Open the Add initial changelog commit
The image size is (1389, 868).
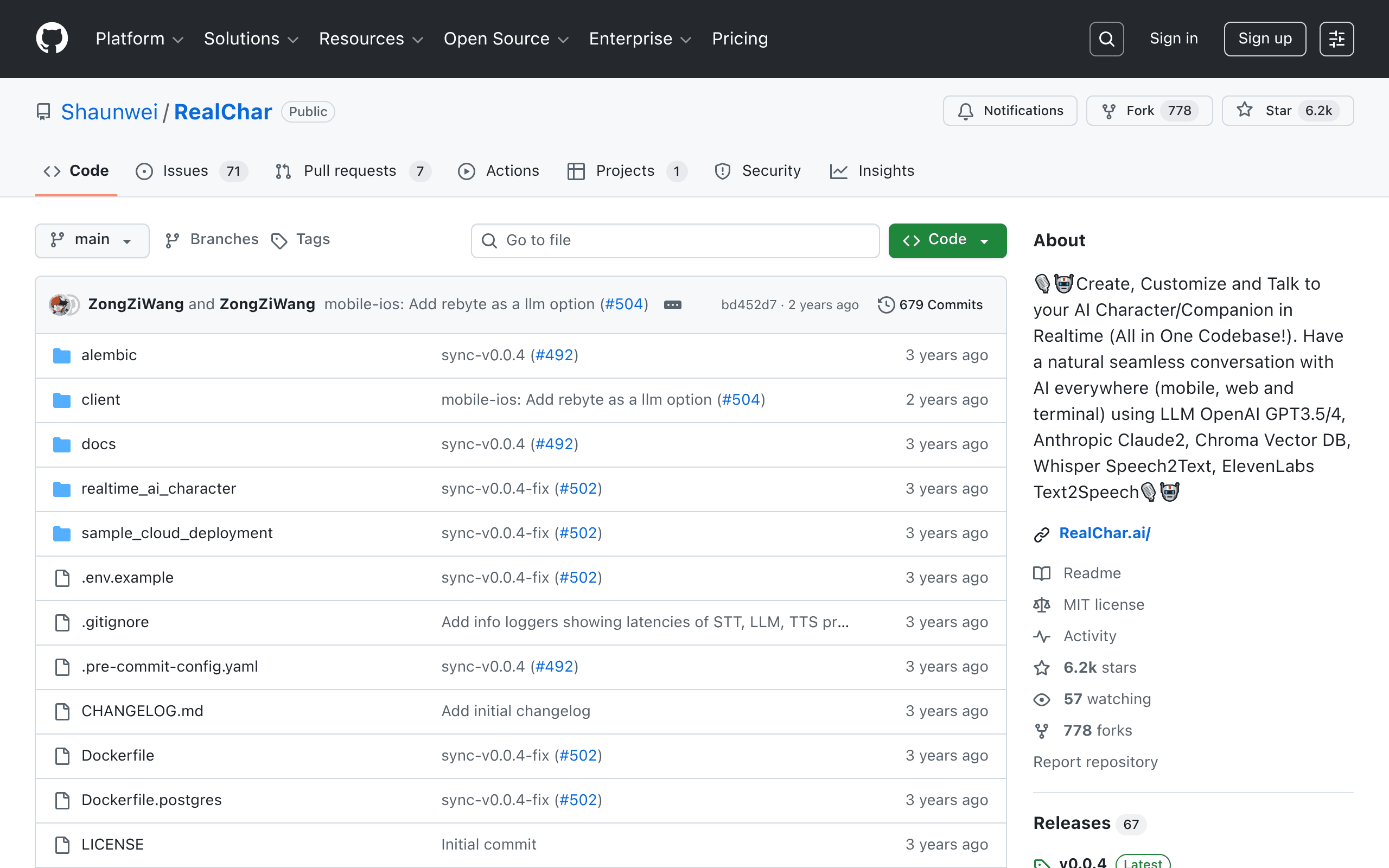515,711
